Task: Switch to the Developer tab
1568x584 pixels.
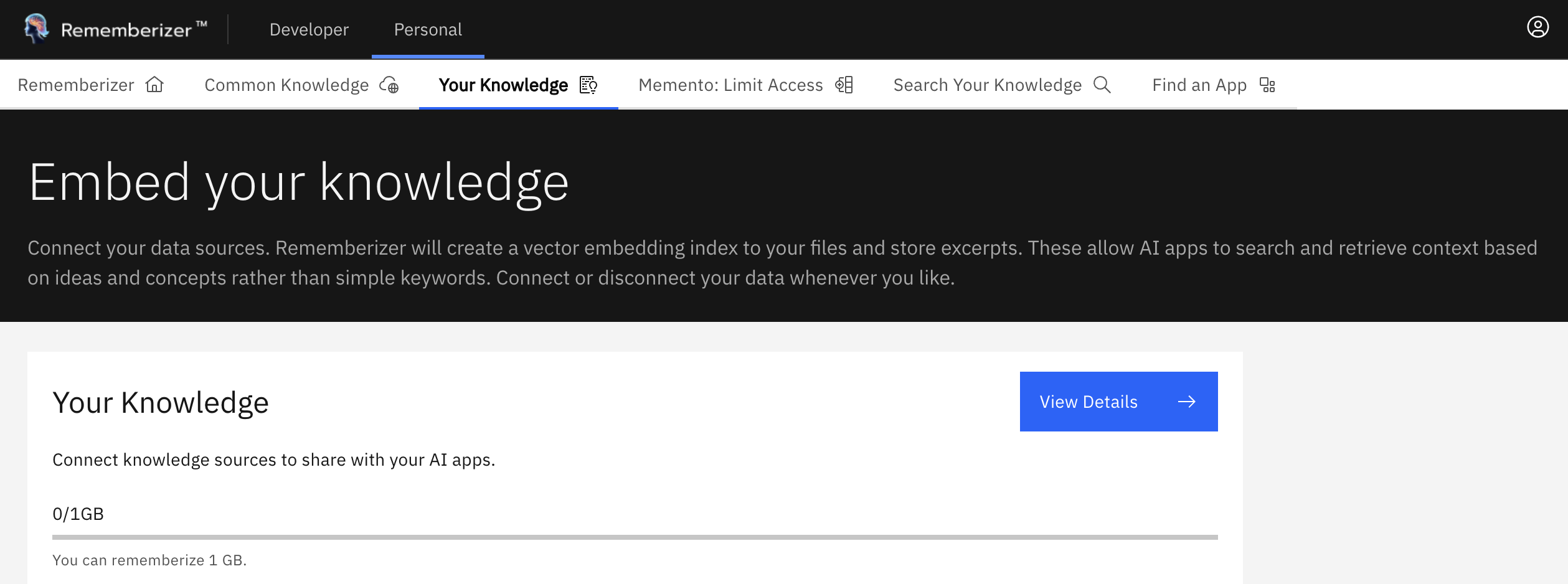Action: coord(308,29)
